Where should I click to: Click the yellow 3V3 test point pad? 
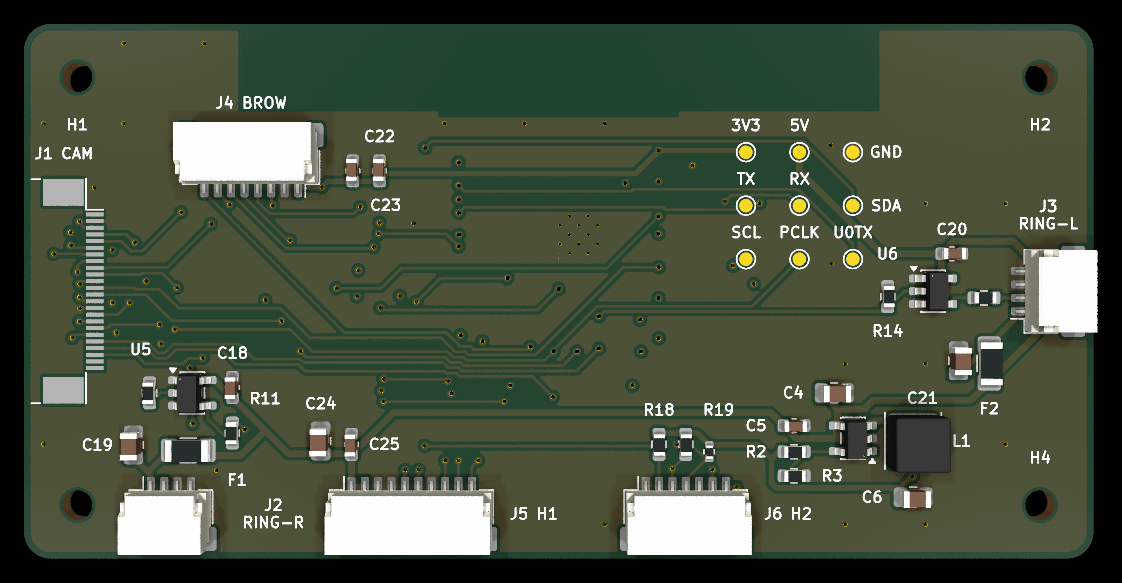click(746, 152)
